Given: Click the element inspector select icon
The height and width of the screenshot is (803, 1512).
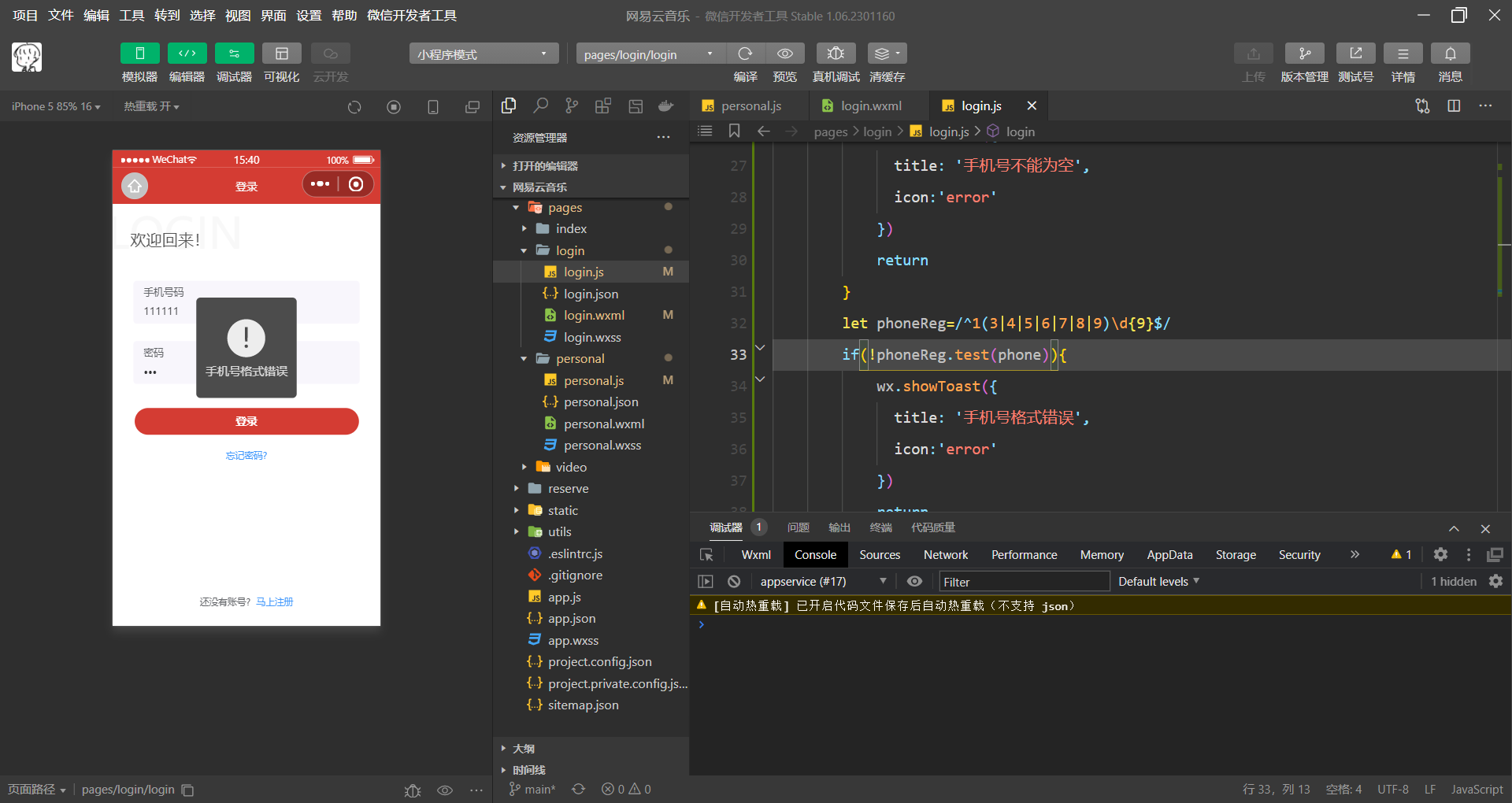Looking at the screenshot, I should [706, 555].
